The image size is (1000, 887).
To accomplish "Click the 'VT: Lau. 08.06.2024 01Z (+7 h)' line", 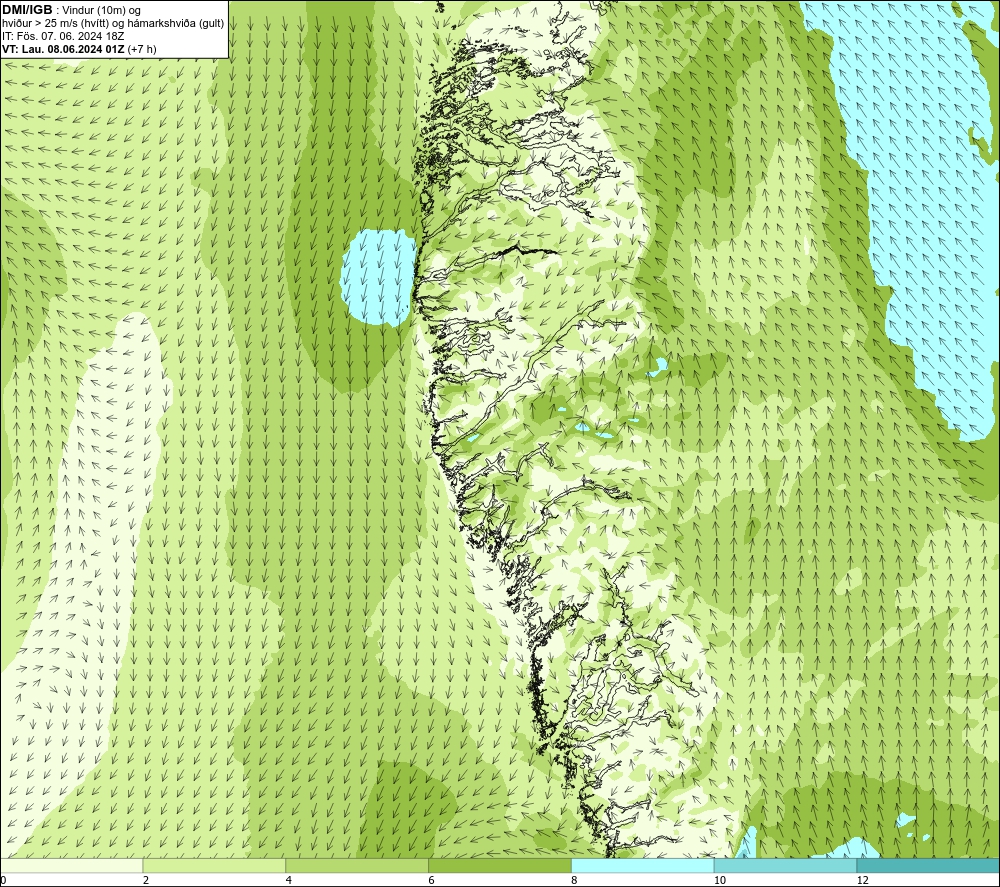I will point(79,49).
